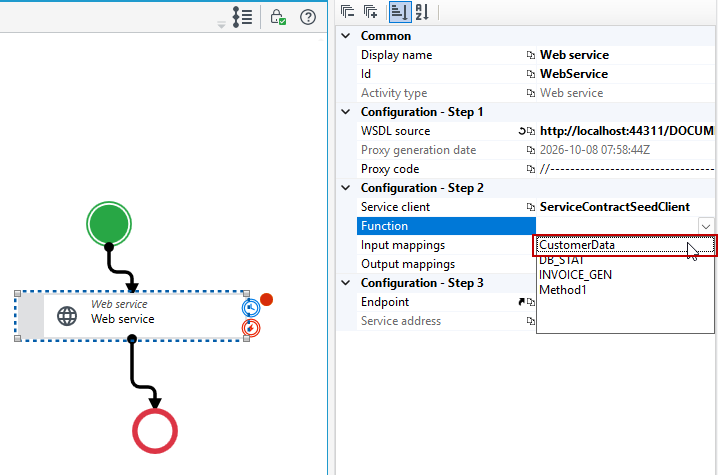Click the globe icon on Web service activity
The height and width of the screenshot is (475, 718).
pyautogui.click(x=67, y=316)
